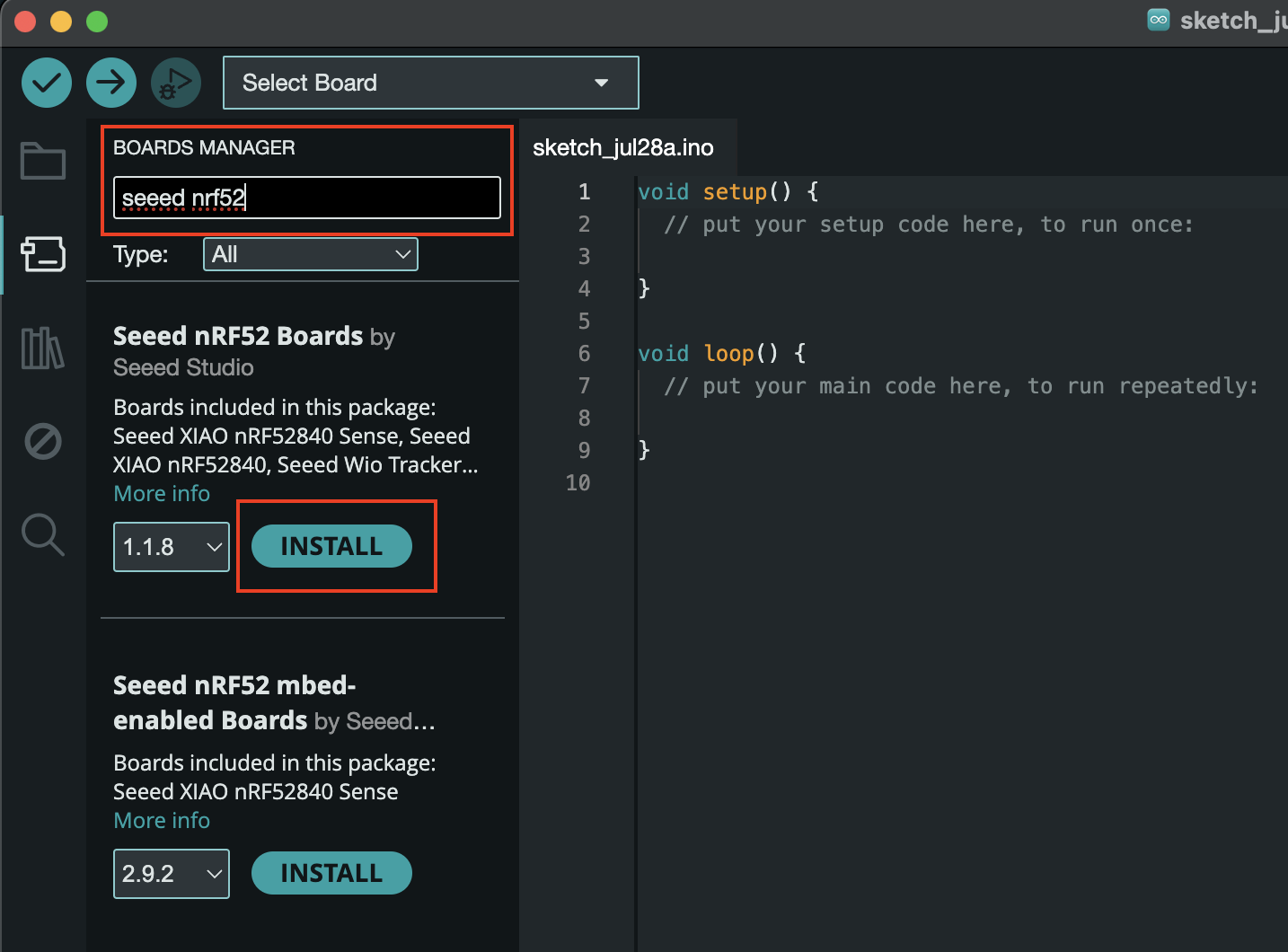
Task: Start debugging with the debugger icon
Action: [x=176, y=83]
